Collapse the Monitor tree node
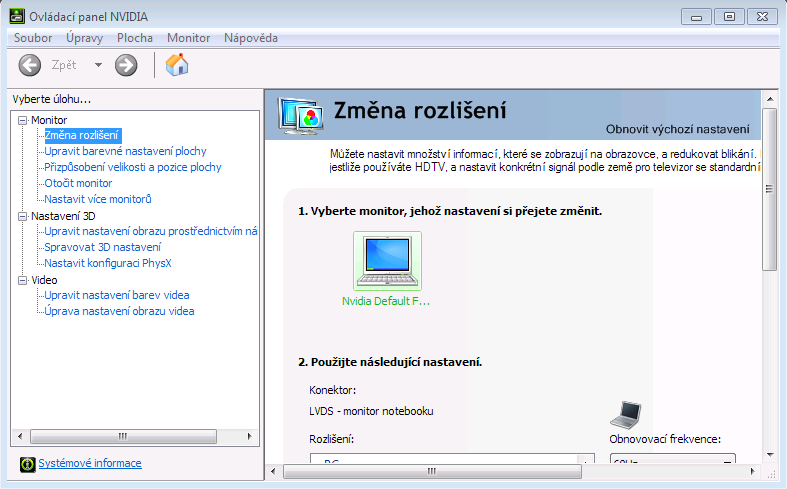787x489 pixels. pyautogui.click(x=23, y=120)
